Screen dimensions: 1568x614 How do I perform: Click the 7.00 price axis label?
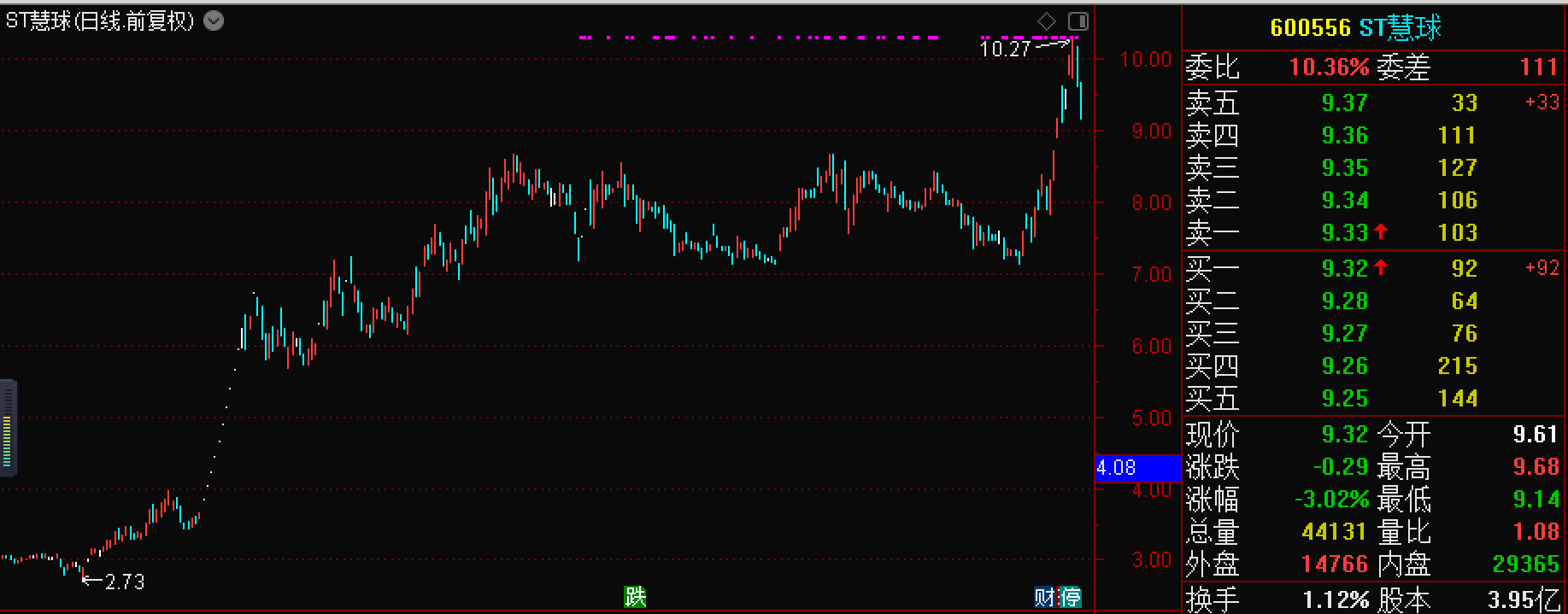point(1151,274)
